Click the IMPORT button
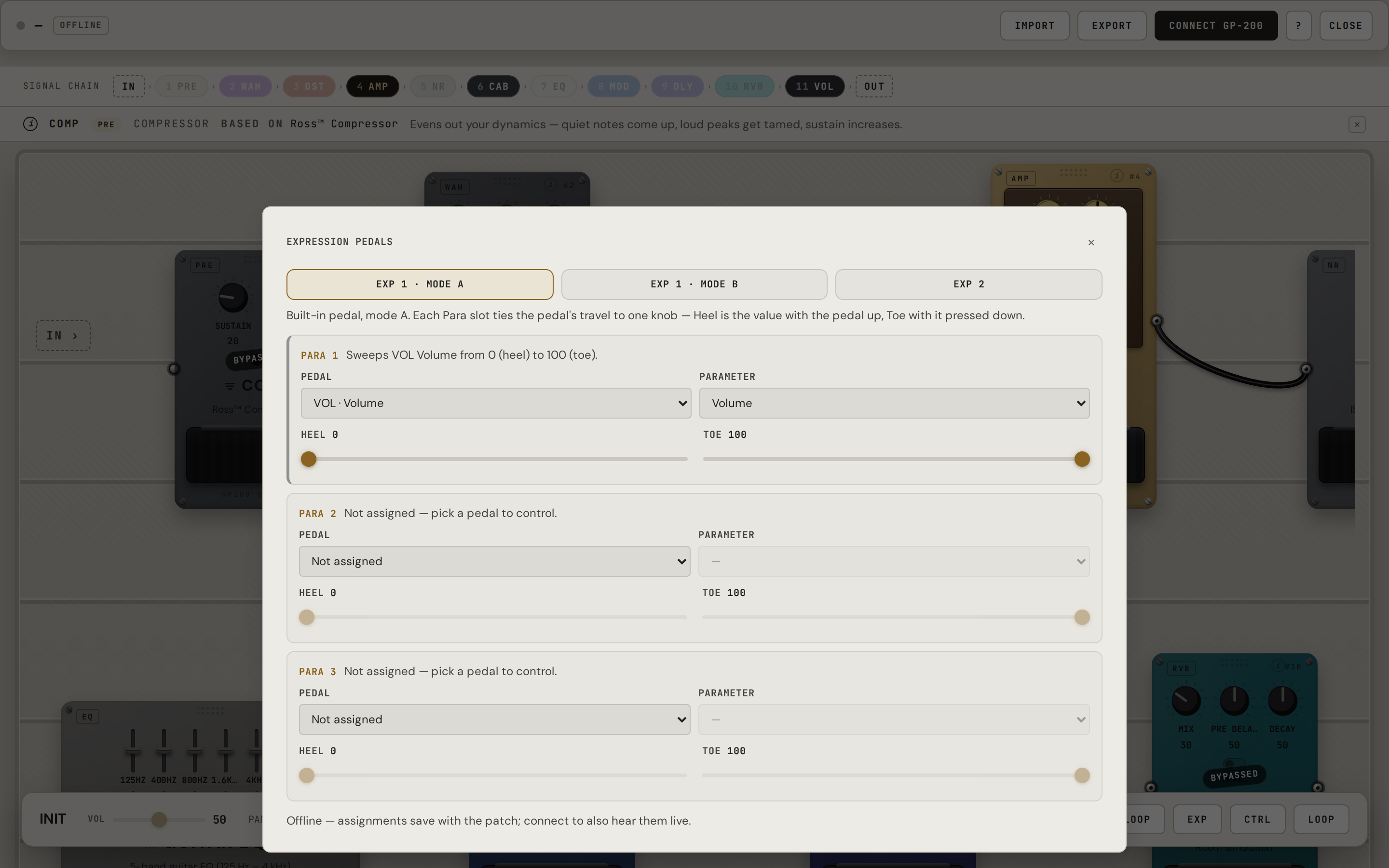Screen dimensions: 1389x868 1035,25
